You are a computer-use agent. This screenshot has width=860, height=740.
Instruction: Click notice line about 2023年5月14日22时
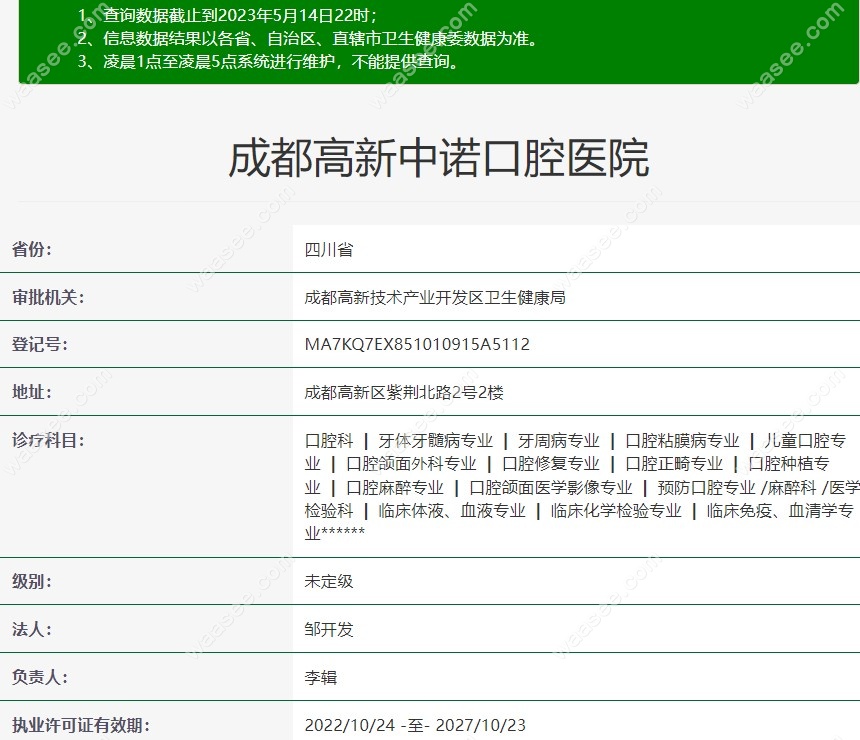pyautogui.click(x=227, y=15)
